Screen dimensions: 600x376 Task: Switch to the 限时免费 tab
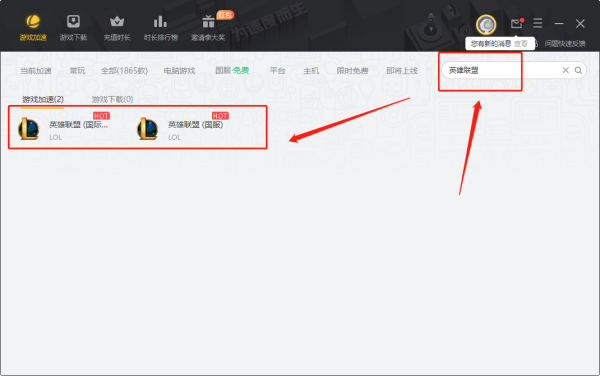pyautogui.click(x=352, y=71)
